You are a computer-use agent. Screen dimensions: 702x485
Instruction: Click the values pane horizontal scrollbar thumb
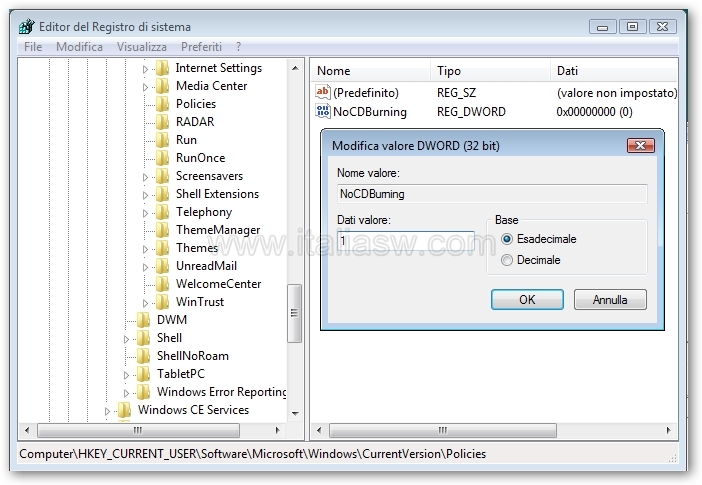(443, 430)
